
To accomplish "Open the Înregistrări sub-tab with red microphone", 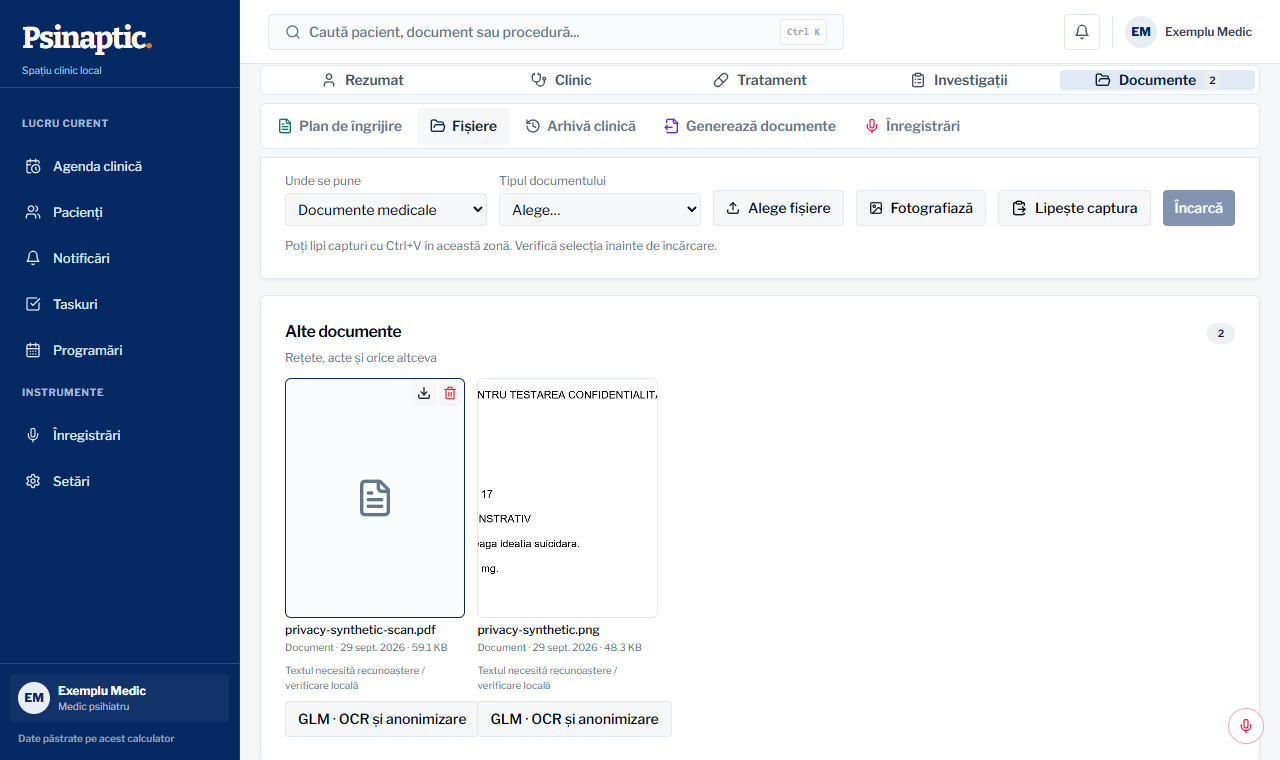I will pyautogui.click(x=913, y=126).
